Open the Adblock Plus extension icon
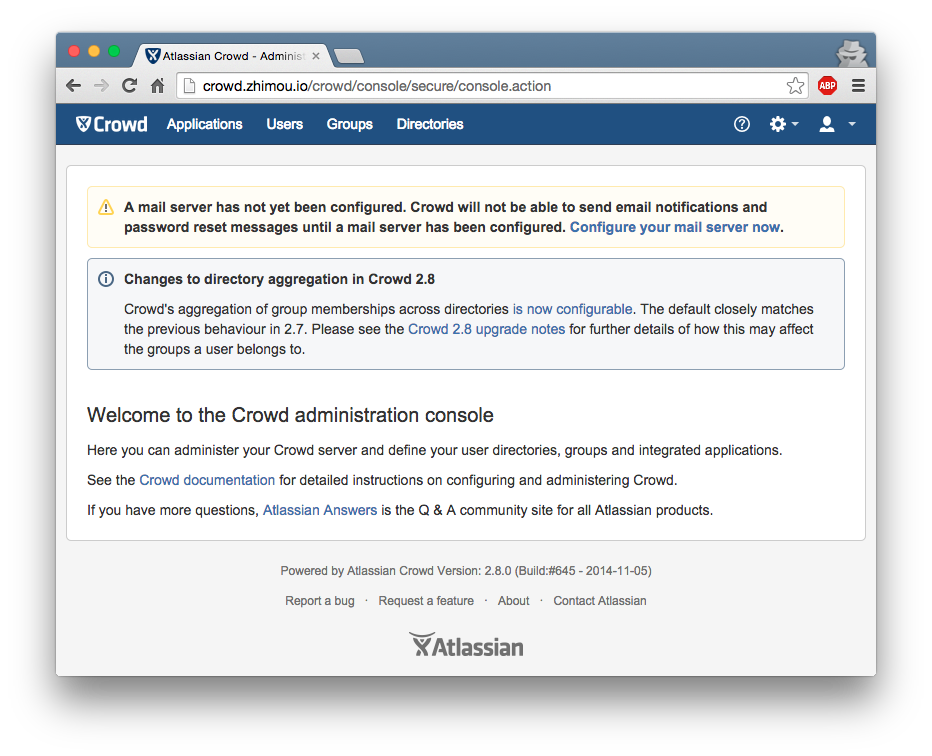This screenshot has width=932, height=756. [x=827, y=86]
